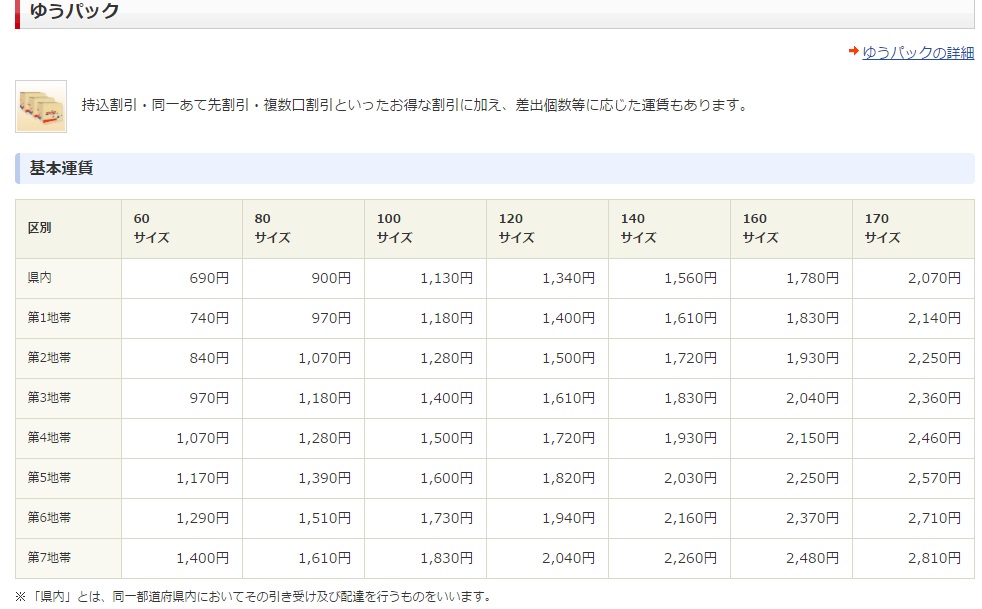The height and width of the screenshot is (609, 982).
Task: Click the 60サイズ column header
Action: pyautogui.click(x=182, y=229)
